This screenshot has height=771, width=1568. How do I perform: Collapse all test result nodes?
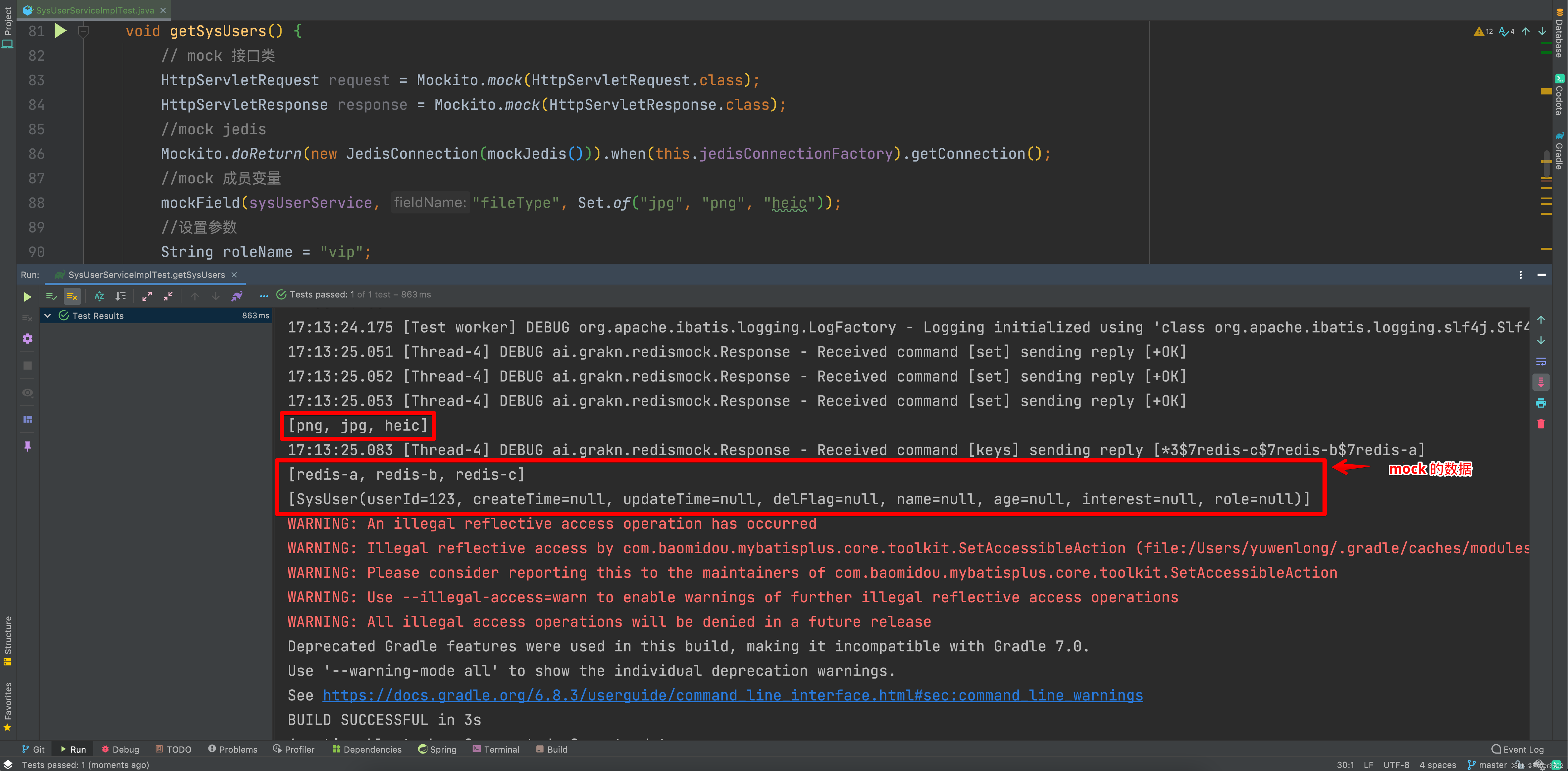(168, 296)
